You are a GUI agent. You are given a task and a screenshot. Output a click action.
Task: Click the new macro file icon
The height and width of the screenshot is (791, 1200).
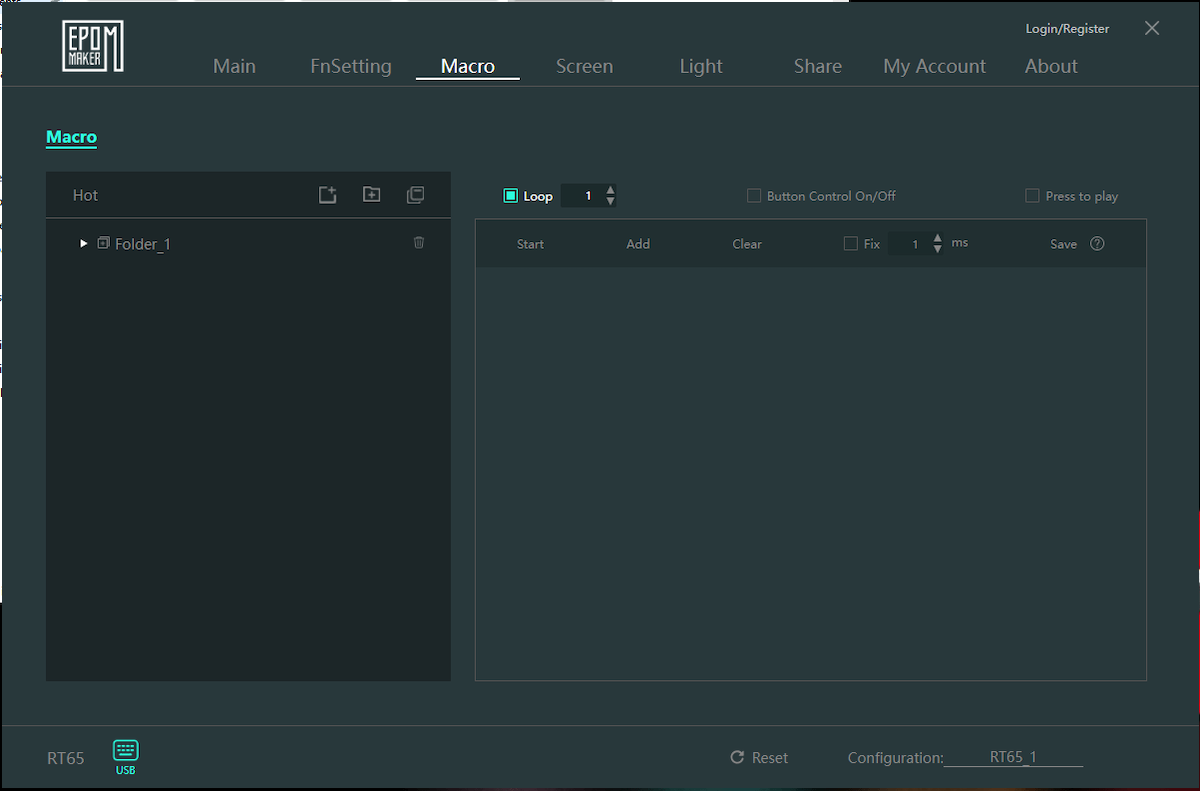pyautogui.click(x=327, y=195)
